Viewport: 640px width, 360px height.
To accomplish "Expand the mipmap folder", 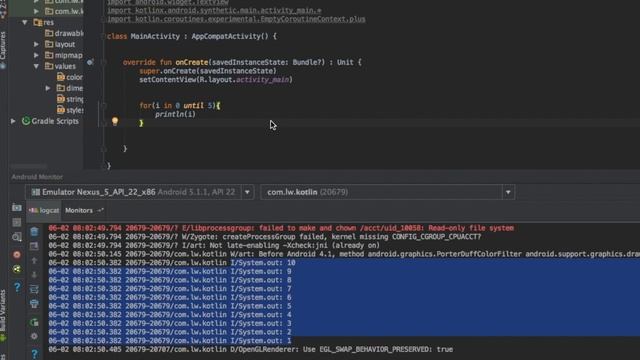I will [x=36, y=55].
